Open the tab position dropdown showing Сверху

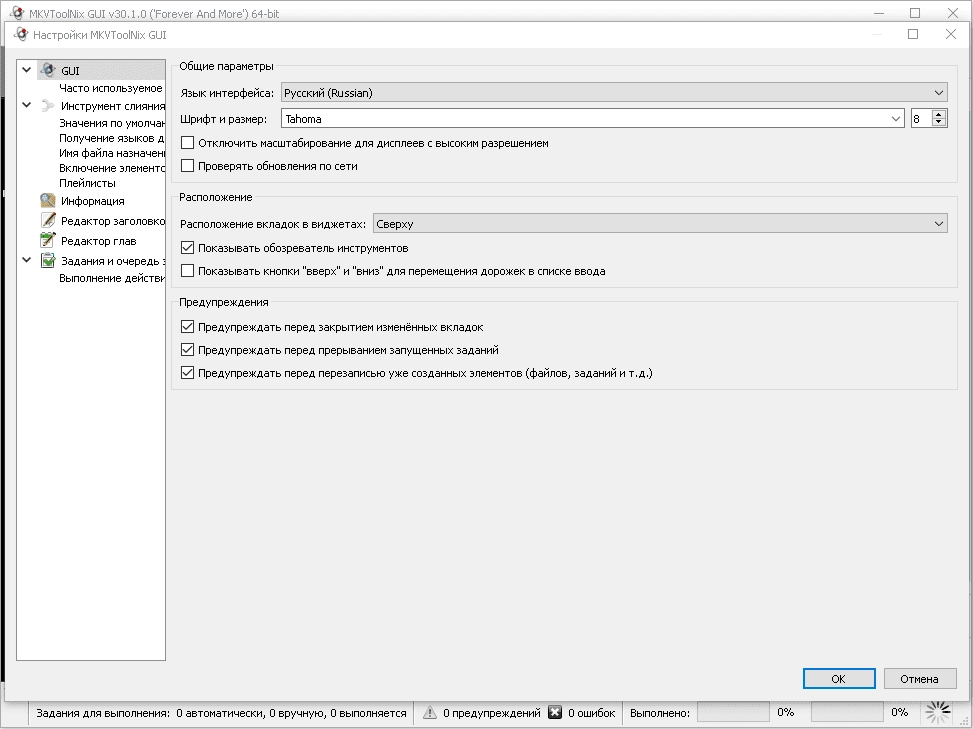pyautogui.click(x=660, y=223)
